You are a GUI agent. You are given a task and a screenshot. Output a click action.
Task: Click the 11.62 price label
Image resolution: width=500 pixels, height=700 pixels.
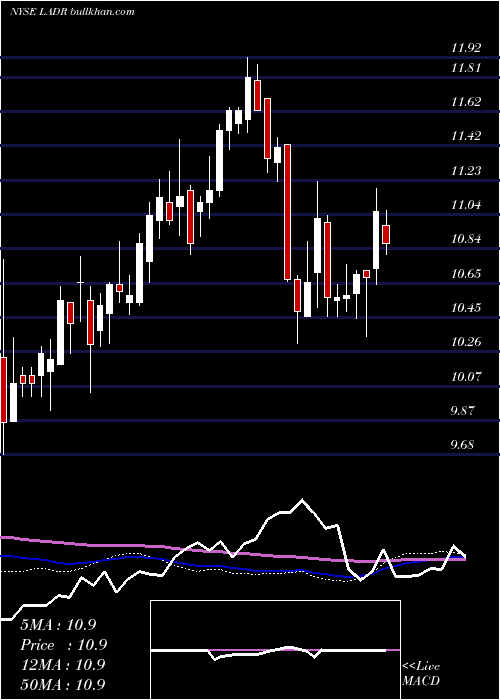(466, 102)
